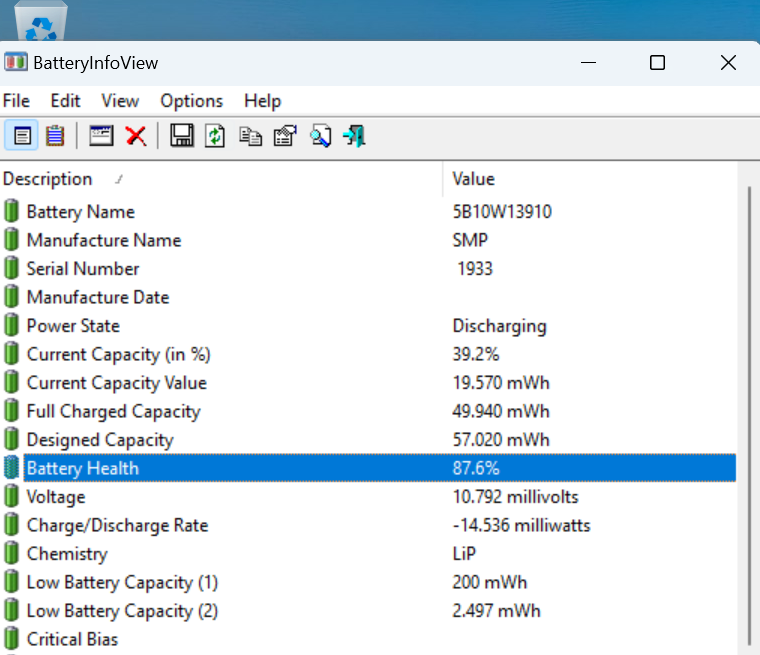This screenshot has height=655, width=760.
Task: Click battery icon beside Power State
Action: pos(12,326)
